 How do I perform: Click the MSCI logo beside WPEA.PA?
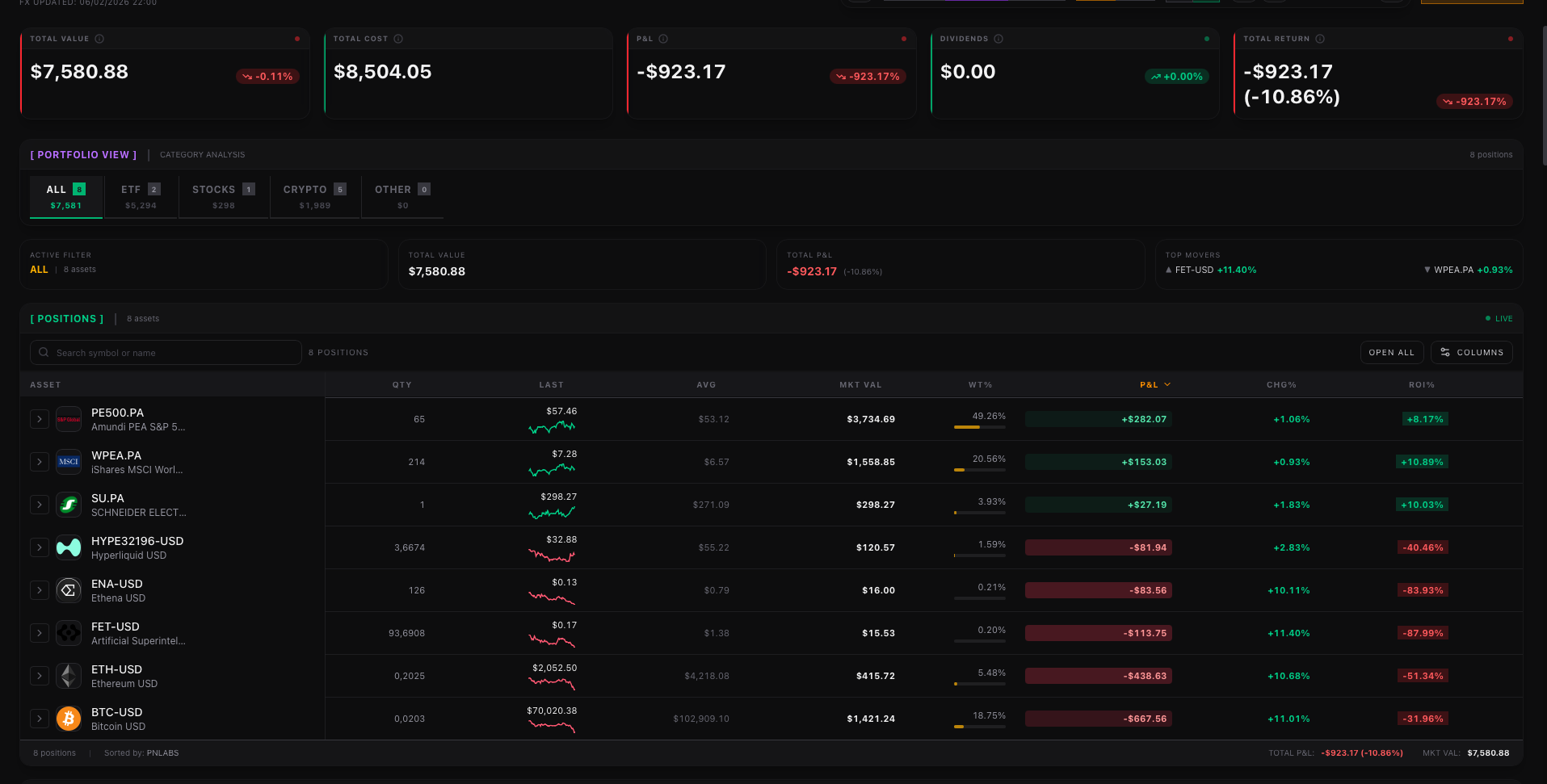(69, 461)
